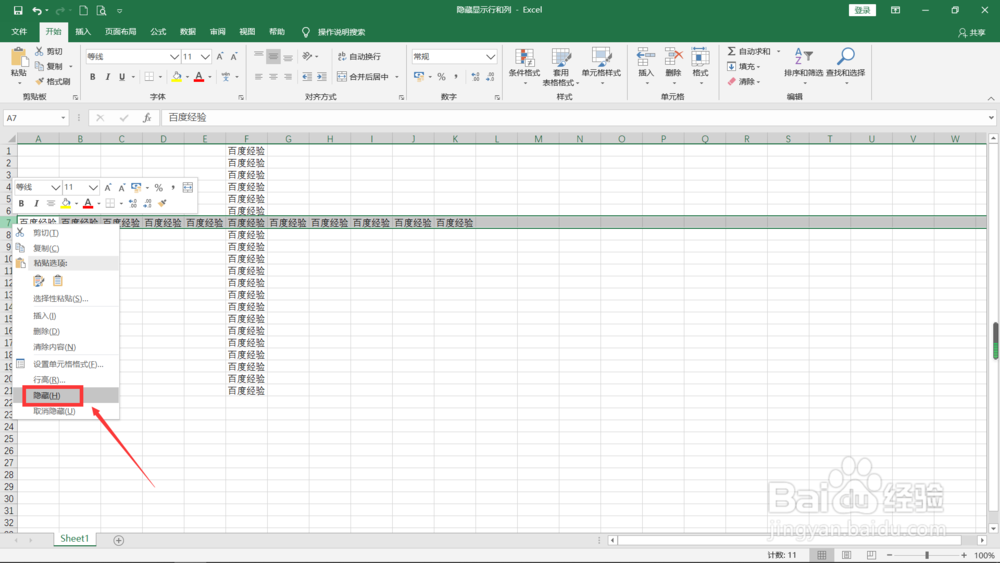The height and width of the screenshot is (563, 1000).
Task: Toggle Underline in the ribbon
Action: (122, 77)
